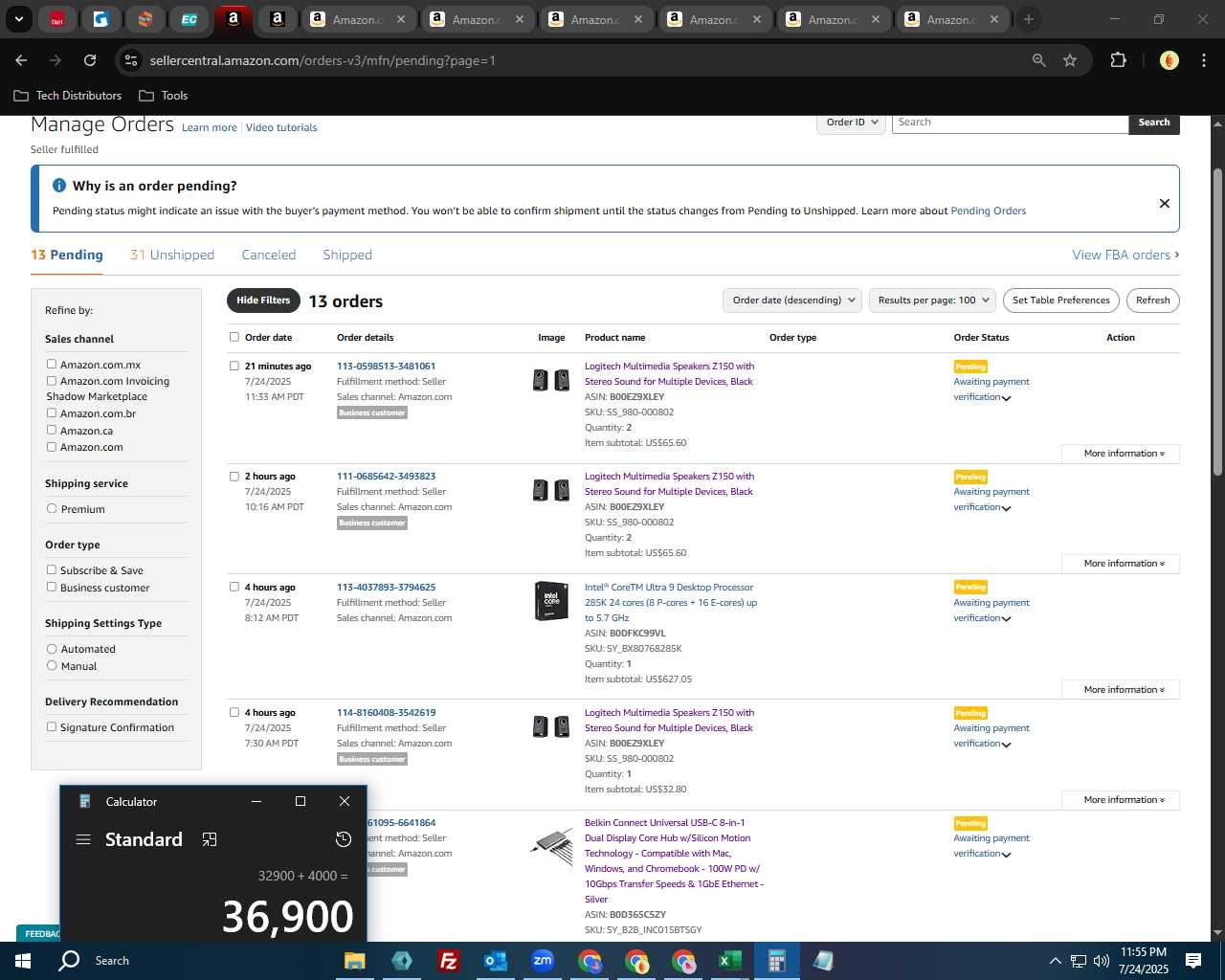The width and height of the screenshot is (1225, 980).
Task: Switch to the Canceled tab
Action: coord(269,255)
